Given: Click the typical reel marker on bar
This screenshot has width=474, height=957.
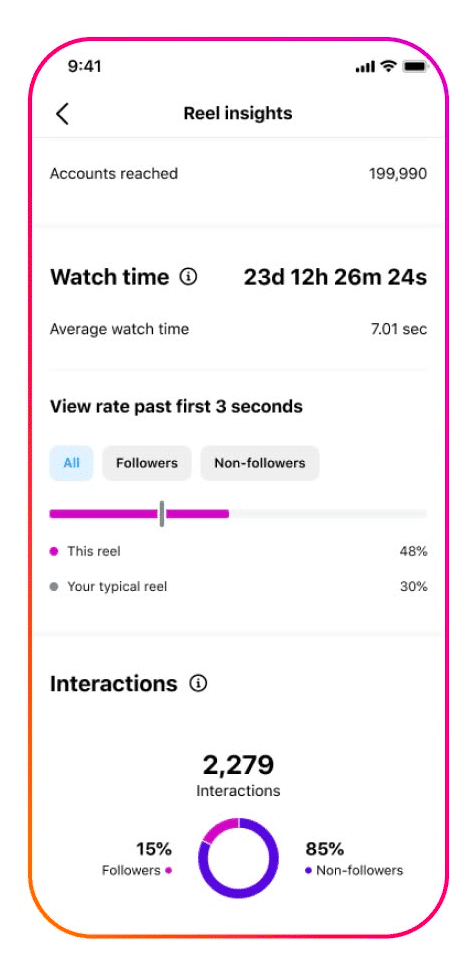Looking at the screenshot, I should (x=162, y=514).
